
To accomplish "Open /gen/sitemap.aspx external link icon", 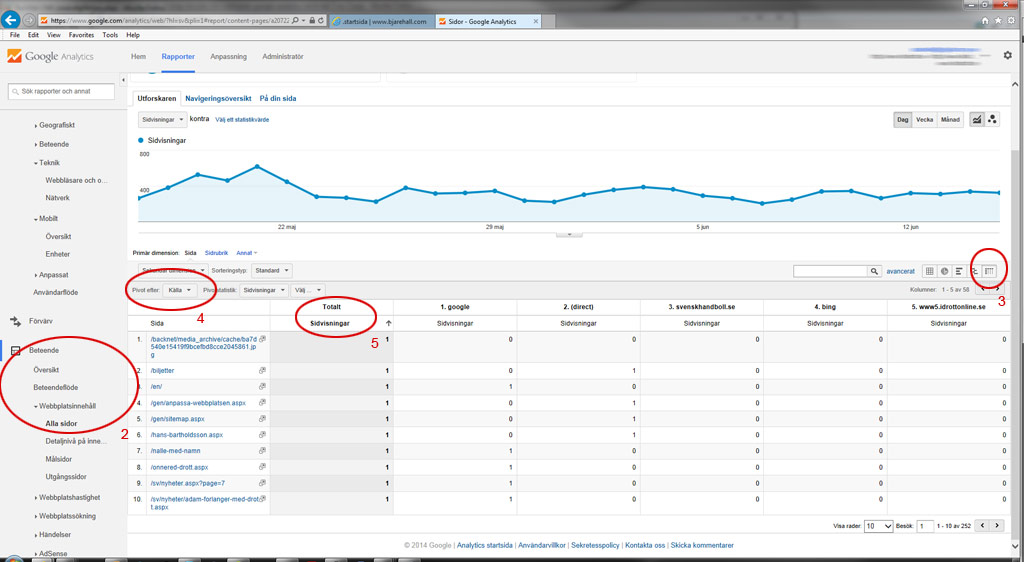I will click(262, 418).
